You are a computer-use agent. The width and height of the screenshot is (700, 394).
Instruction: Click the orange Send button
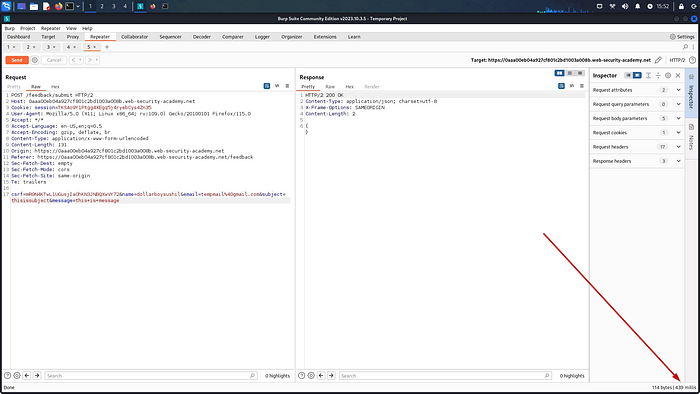click(17, 60)
